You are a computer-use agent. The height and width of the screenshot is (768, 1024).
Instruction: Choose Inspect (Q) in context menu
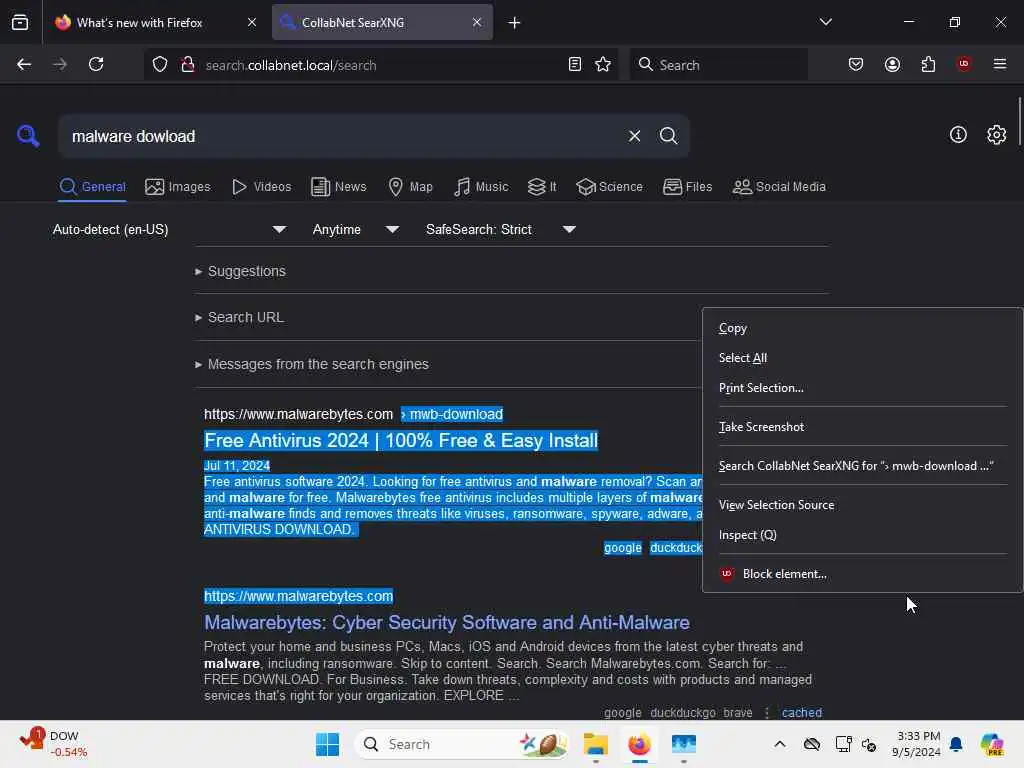coord(862,535)
